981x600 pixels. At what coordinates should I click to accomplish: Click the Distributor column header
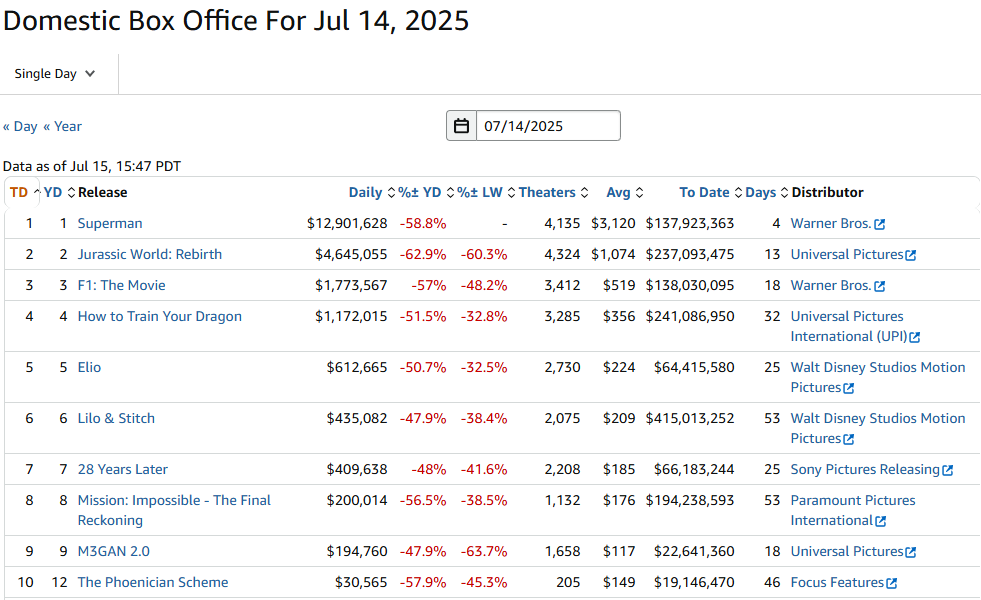click(x=827, y=192)
